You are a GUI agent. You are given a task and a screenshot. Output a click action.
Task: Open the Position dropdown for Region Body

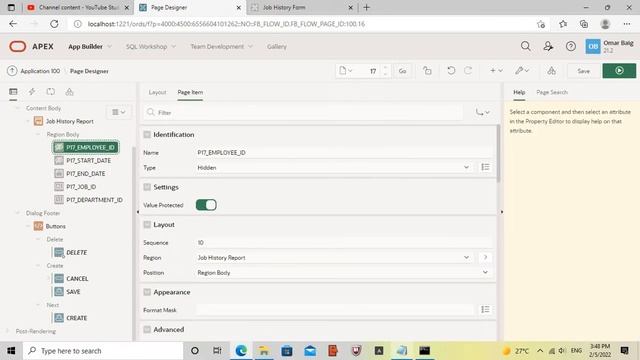click(344, 272)
